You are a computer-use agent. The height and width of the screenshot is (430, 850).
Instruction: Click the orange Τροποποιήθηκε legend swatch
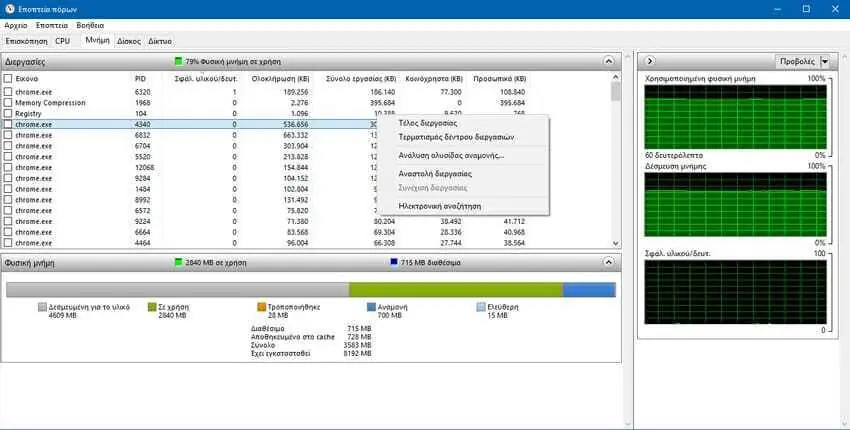(262, 307)
